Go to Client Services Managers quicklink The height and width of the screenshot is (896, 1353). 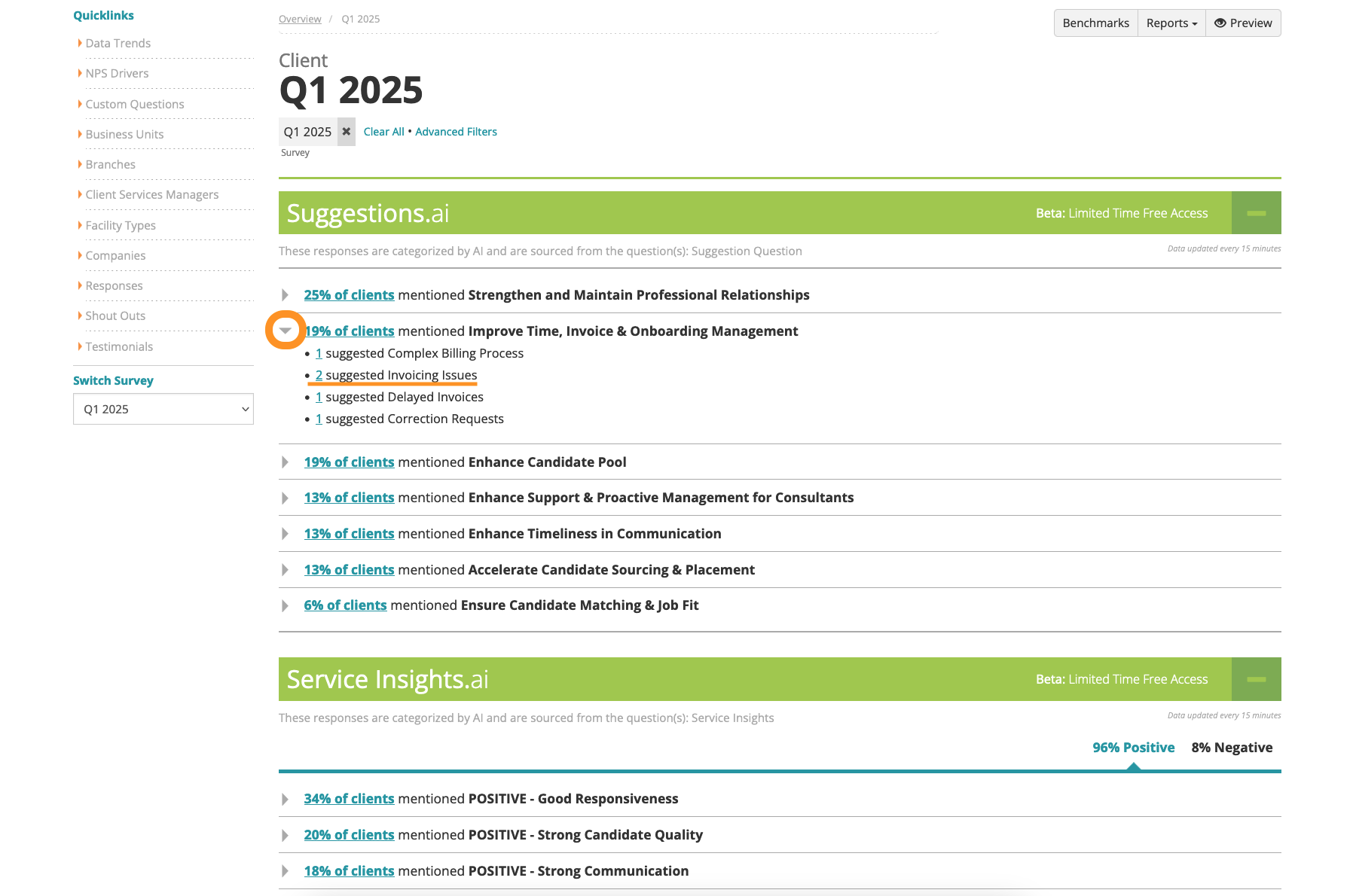pyautogui.click(x=152, y=194)
